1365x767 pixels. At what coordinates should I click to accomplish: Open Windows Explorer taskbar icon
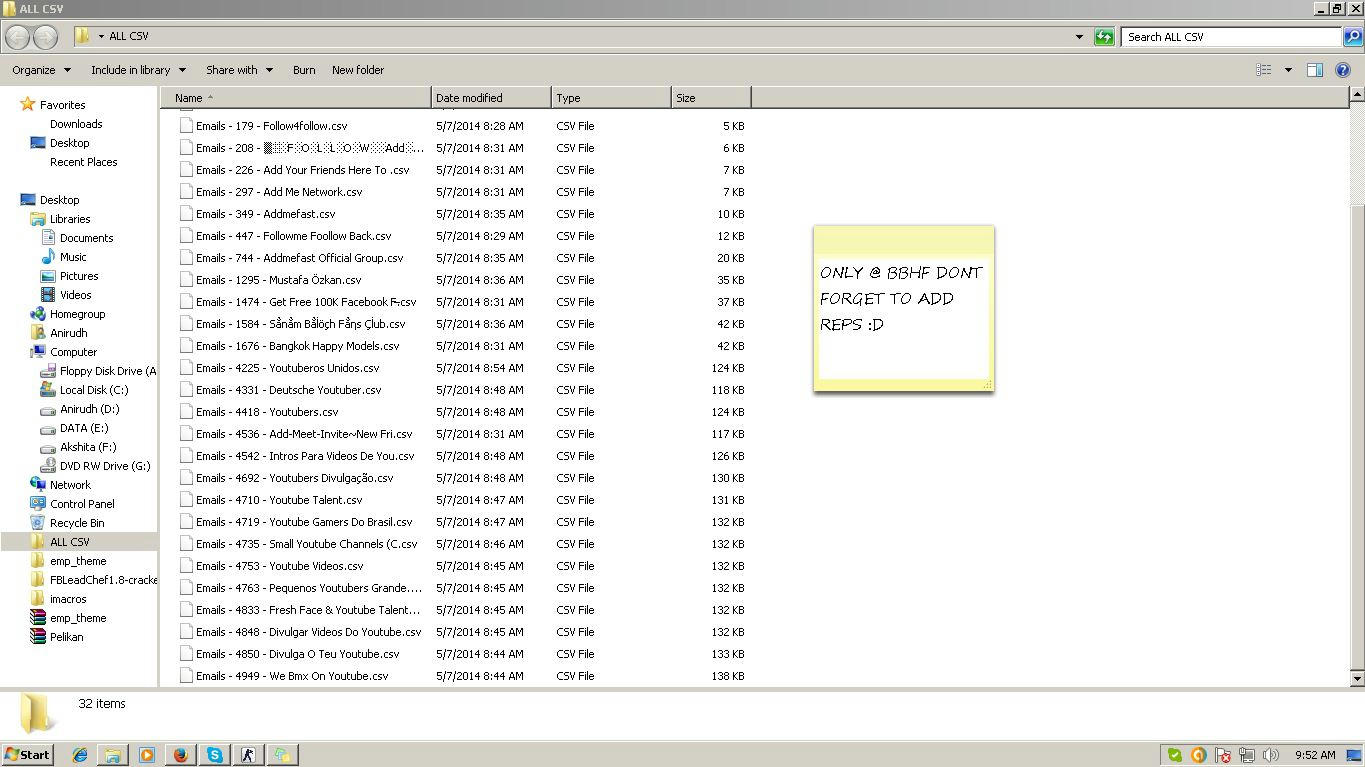coord(113,755)
